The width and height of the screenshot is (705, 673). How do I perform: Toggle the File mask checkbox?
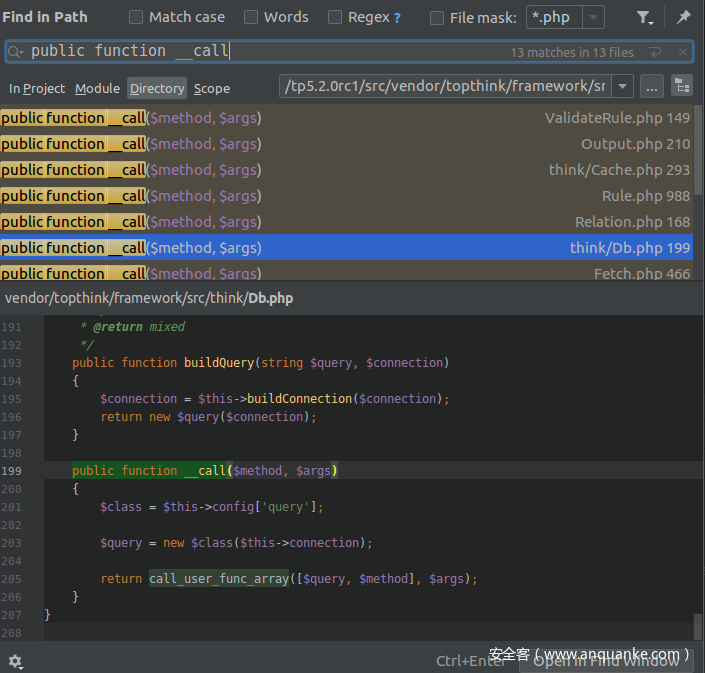click(437, 17)
